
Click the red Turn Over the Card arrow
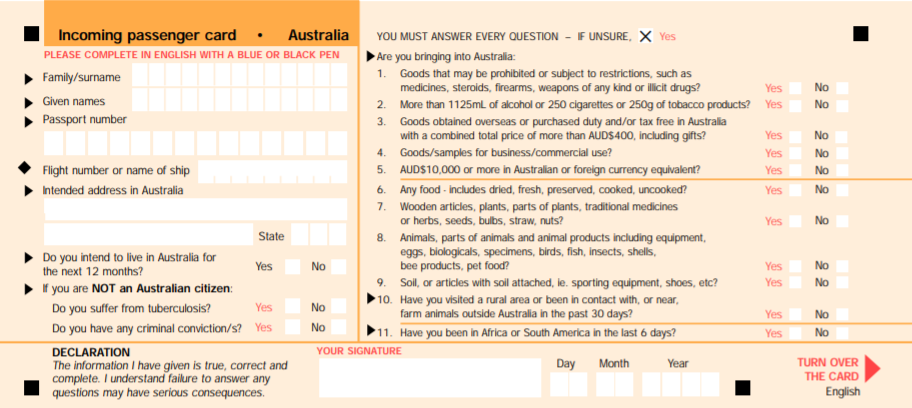(x=872, y=367)
